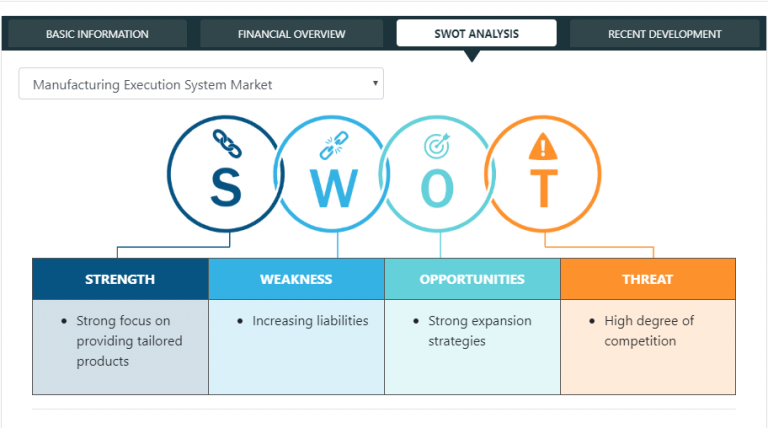The width and height of the screenshot is (768, 428).
Task: Click the dark blue Strength header
Action: click(120, 279)
